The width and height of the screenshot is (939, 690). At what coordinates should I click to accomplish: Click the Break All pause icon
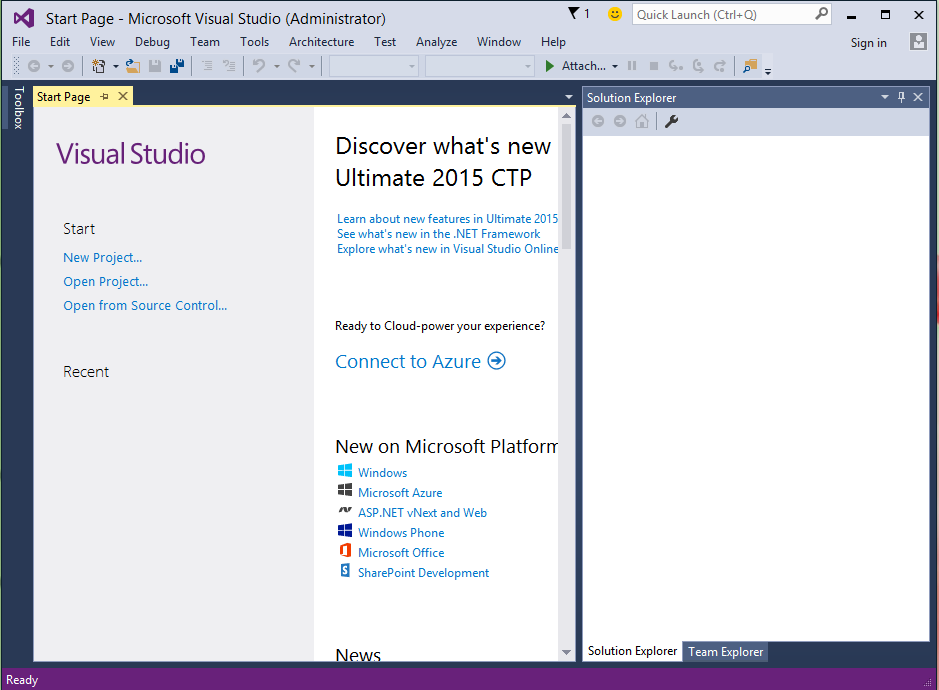(632, 66)
